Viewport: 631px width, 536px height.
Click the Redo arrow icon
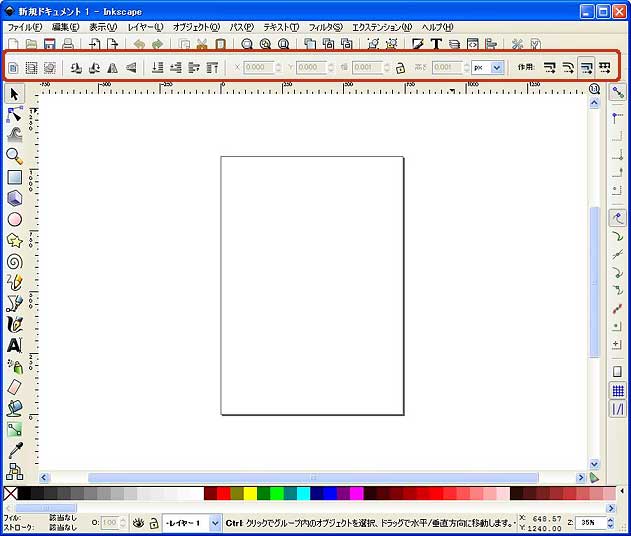157,43
